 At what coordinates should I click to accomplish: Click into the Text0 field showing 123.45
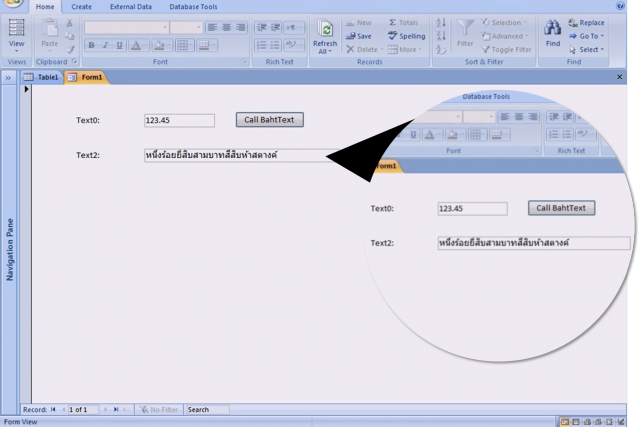pos(179,120)
